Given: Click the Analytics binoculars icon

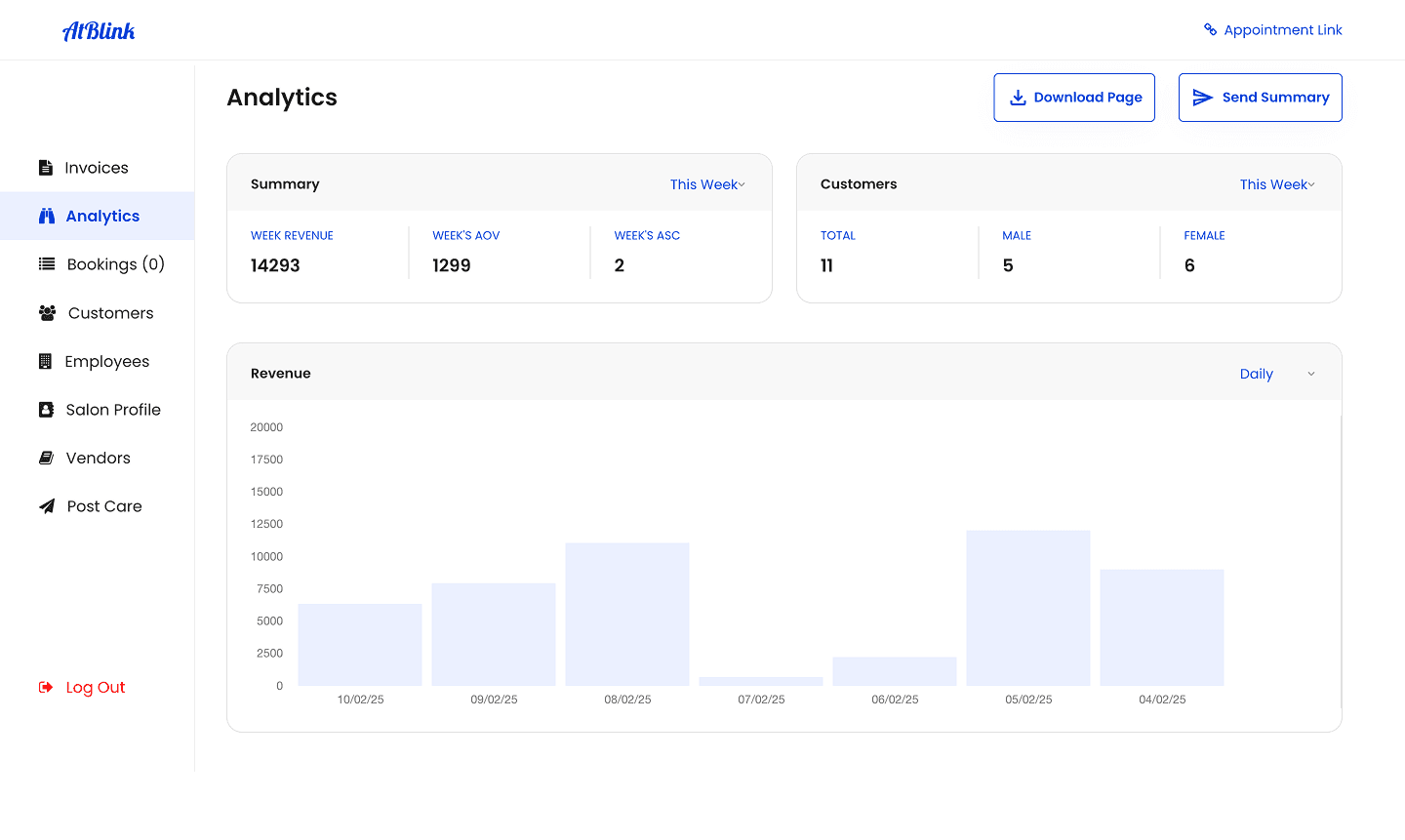Looking at the screenshot, I should coord(47,217).
